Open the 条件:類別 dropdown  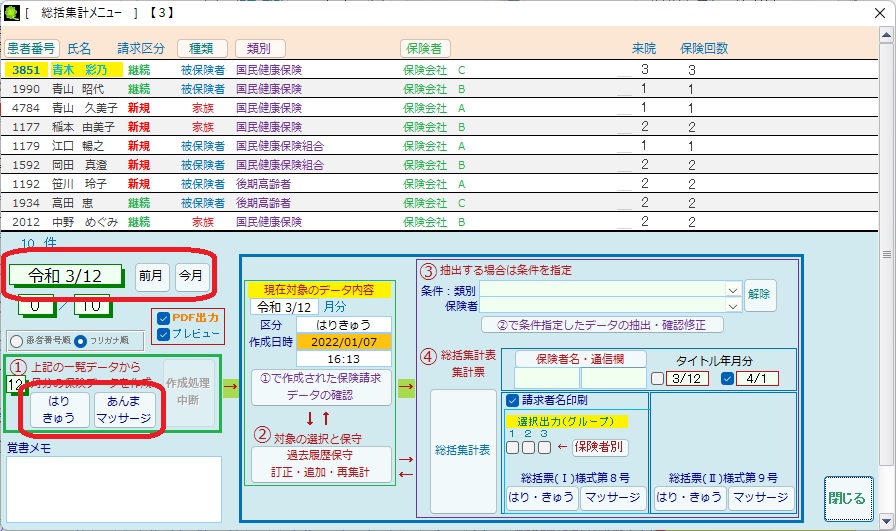click(x=733, y=290)
